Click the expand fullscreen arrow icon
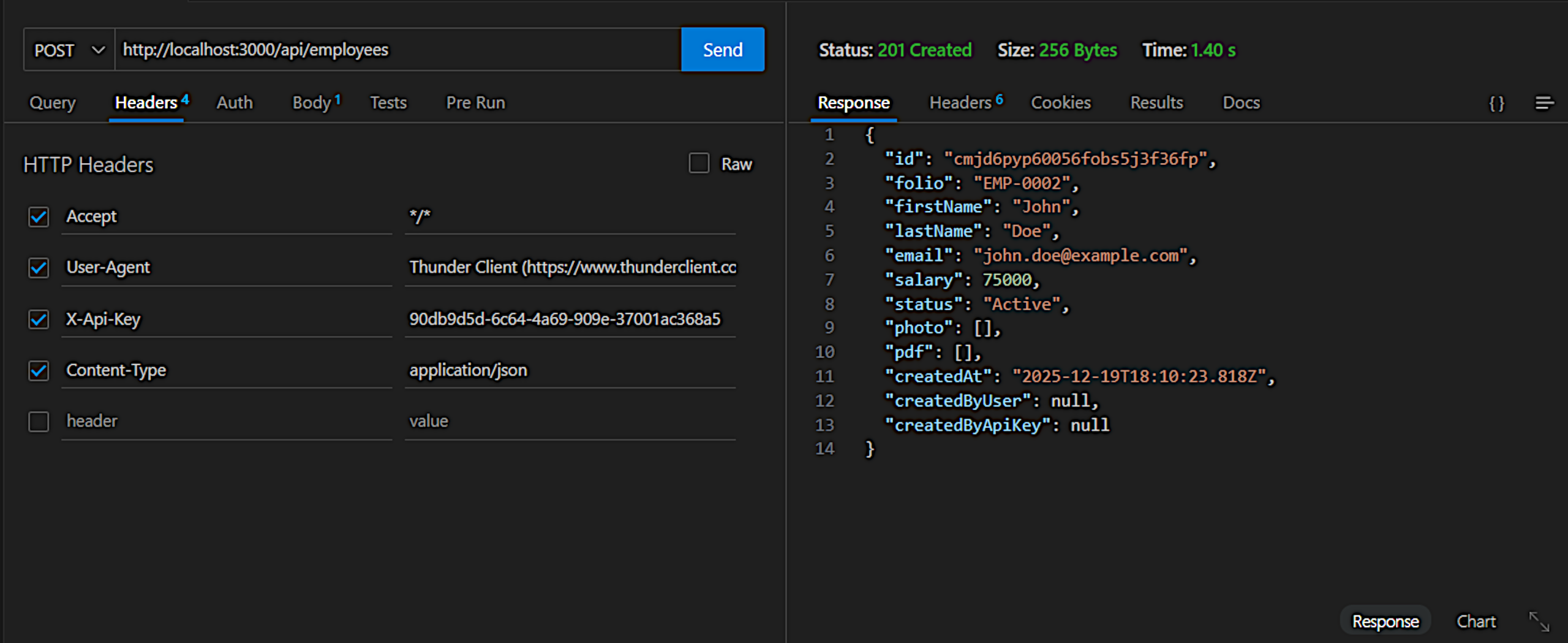The image size is (1568, 643). click(x=1539, y=620)
